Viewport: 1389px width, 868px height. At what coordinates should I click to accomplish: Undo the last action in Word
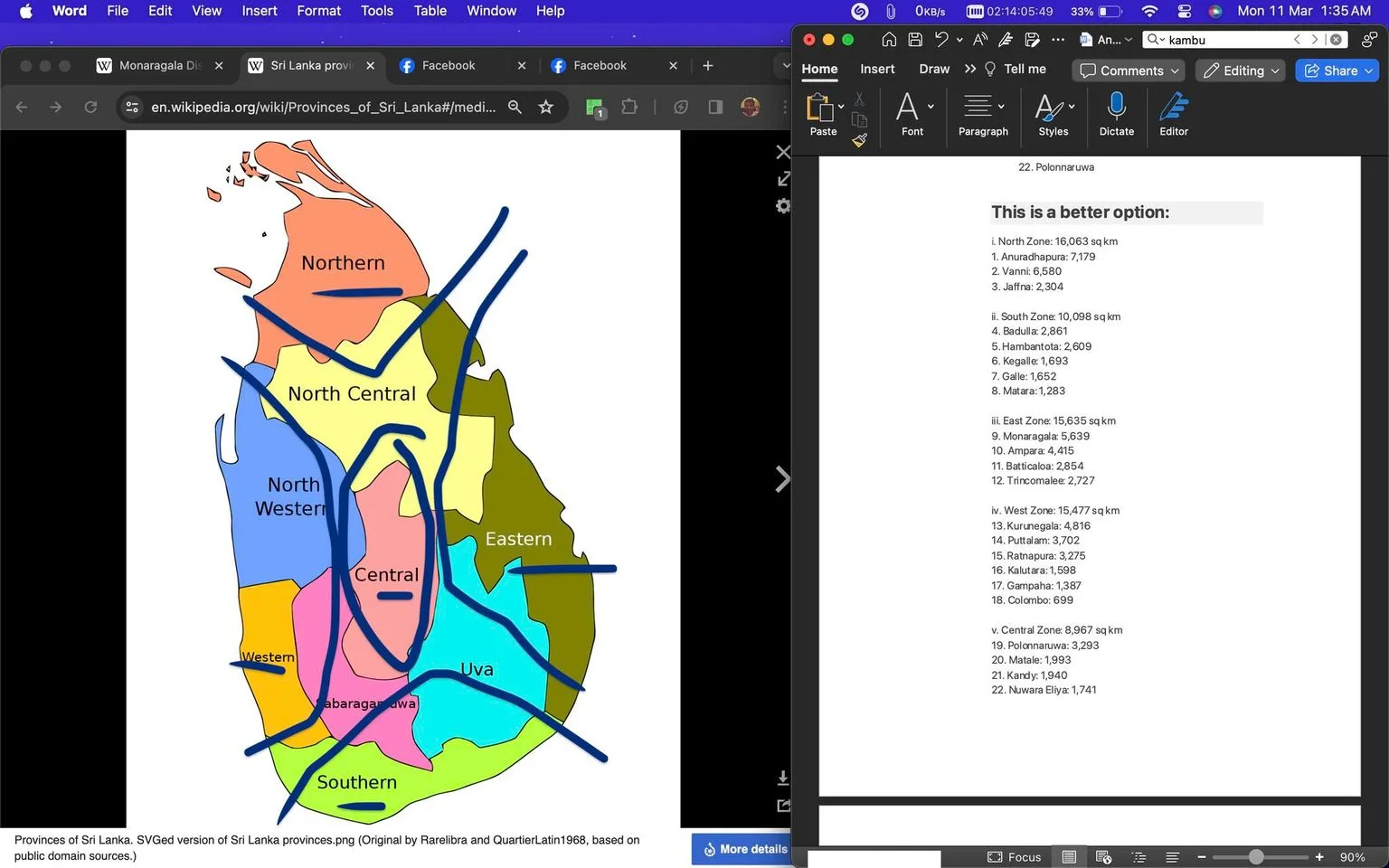(x=941, y=40)
